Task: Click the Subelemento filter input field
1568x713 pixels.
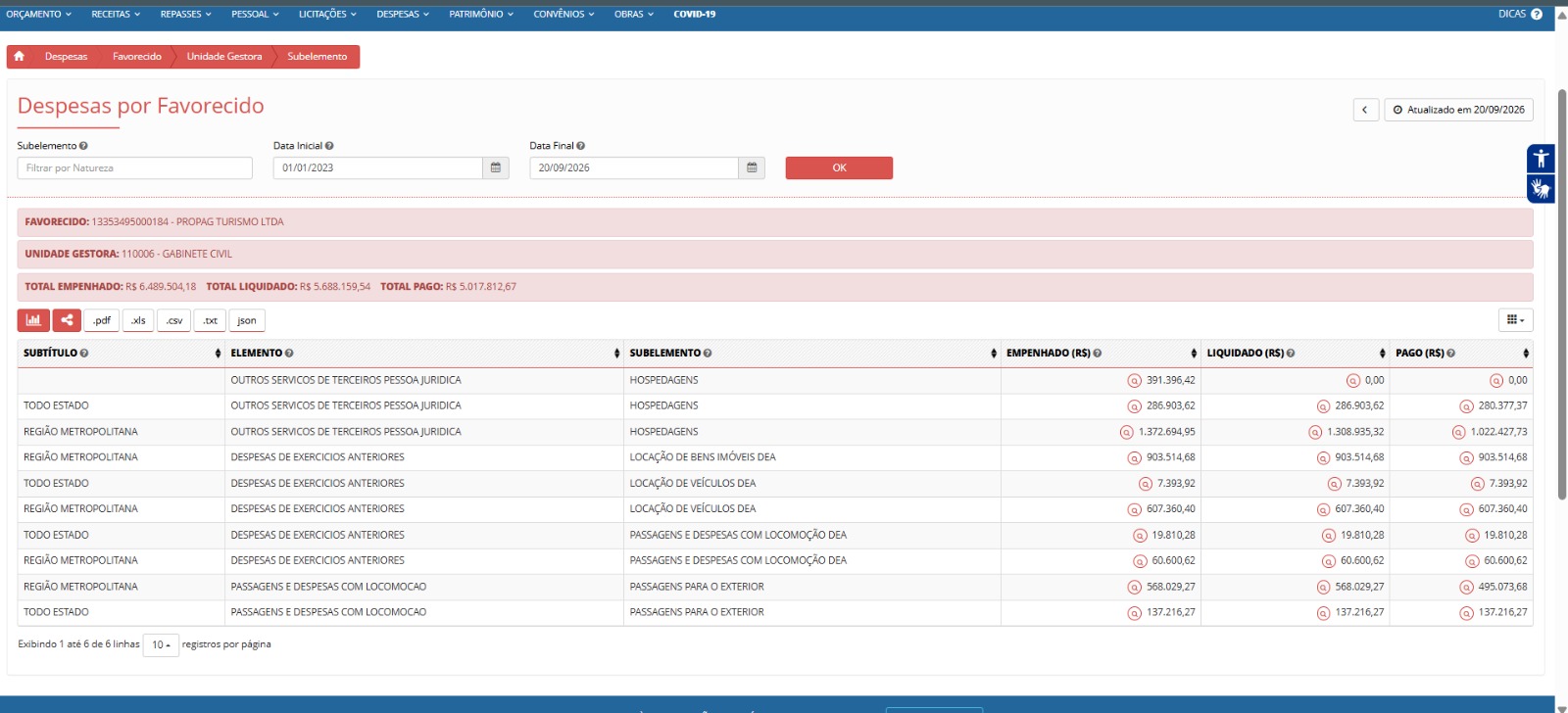Action: 135,168
